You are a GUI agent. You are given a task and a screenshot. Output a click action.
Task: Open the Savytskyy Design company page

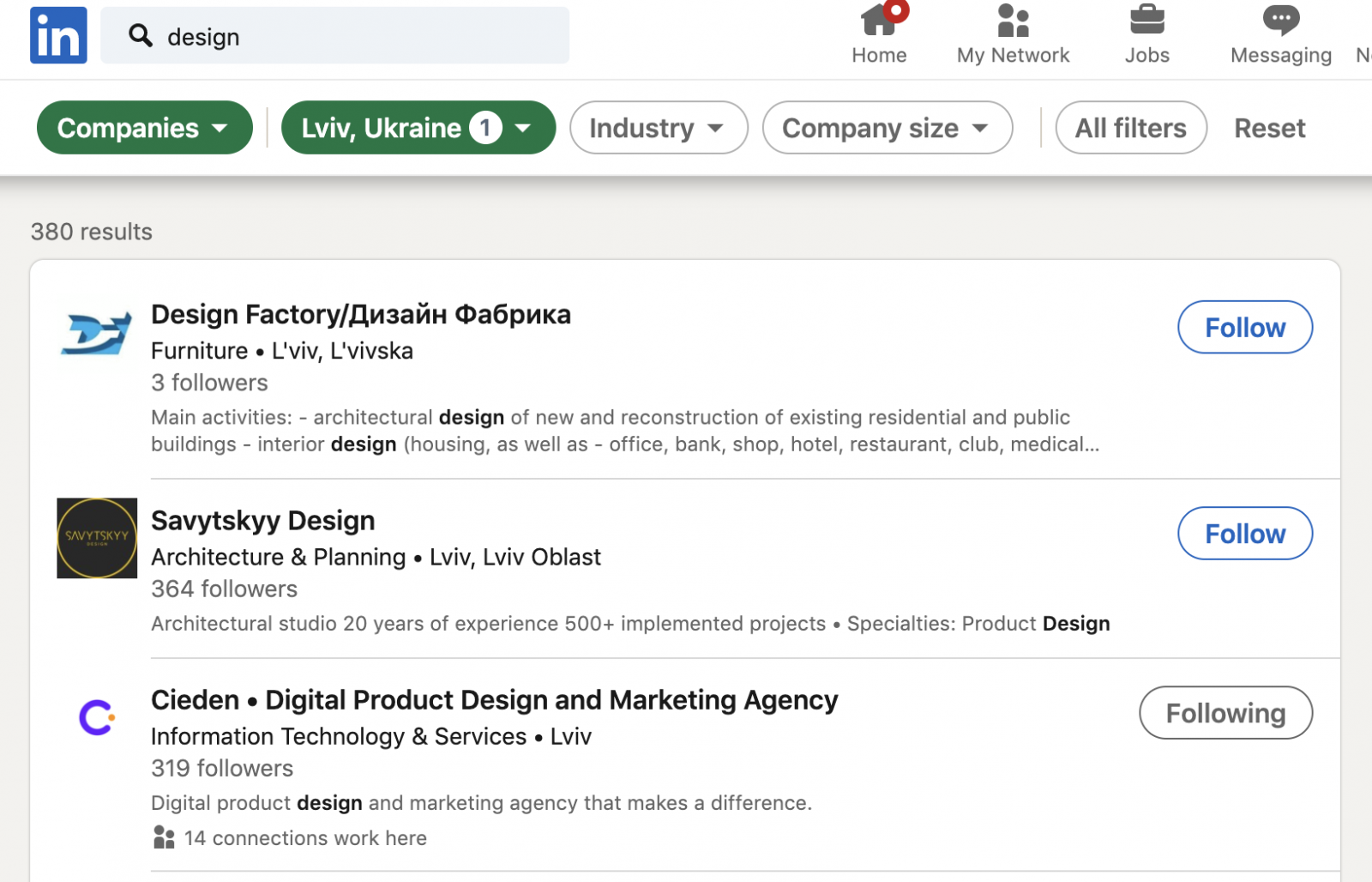pyautogui.click(x=263, y=521)
